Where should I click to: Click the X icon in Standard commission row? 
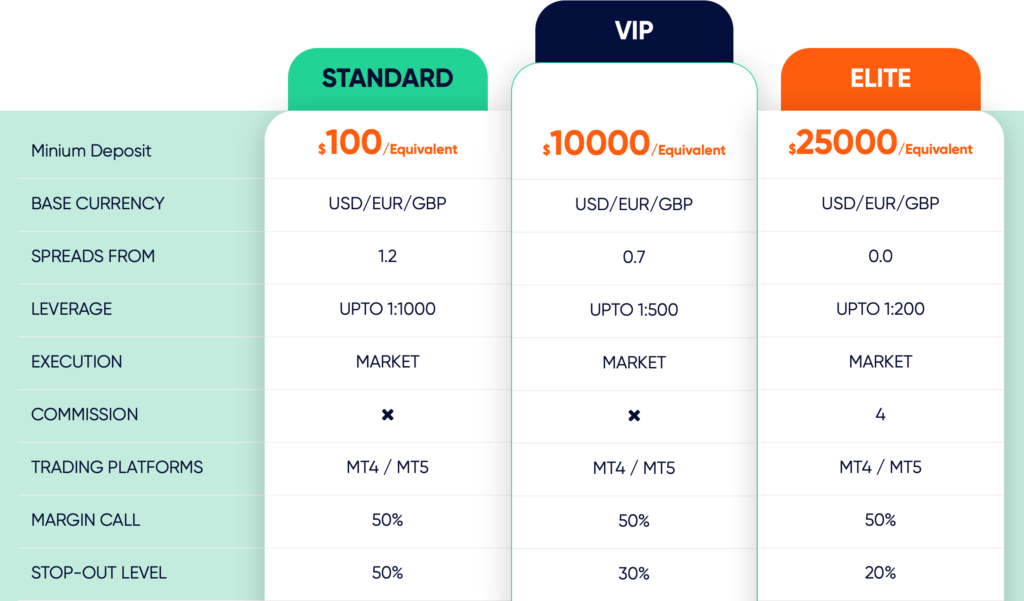click(x=387, y=414)
